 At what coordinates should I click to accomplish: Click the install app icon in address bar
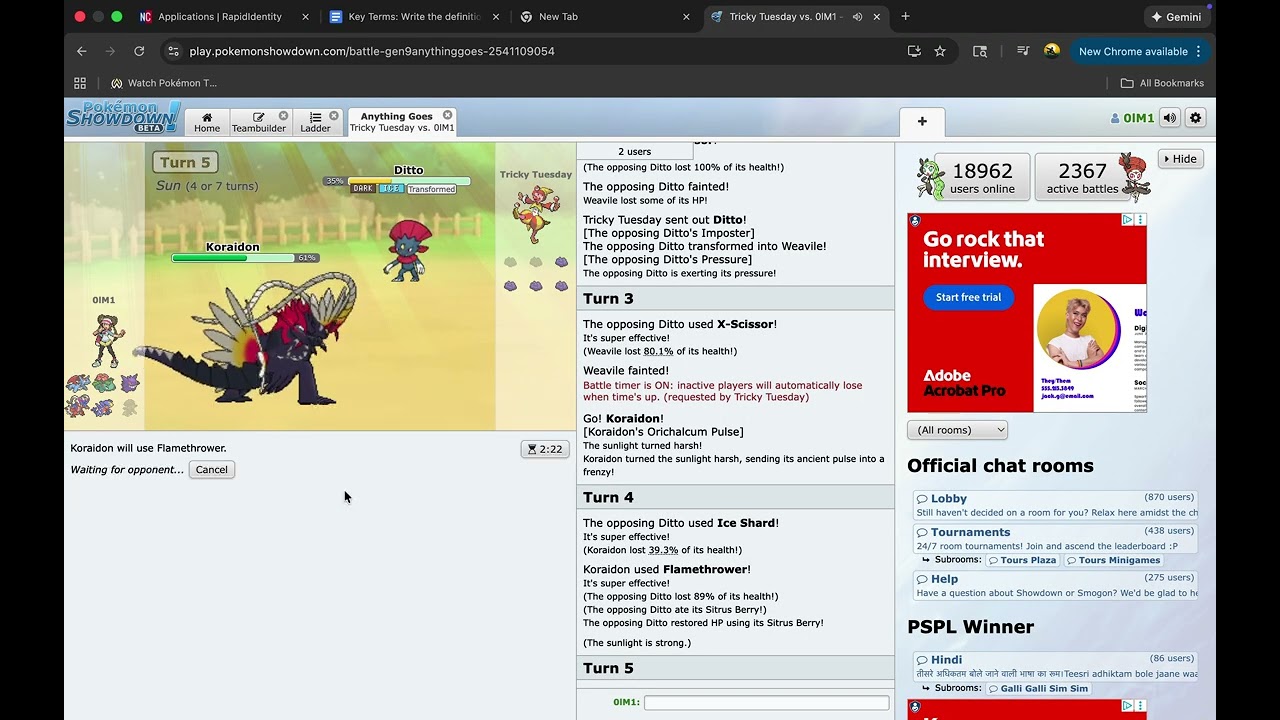tap(914, 51)
